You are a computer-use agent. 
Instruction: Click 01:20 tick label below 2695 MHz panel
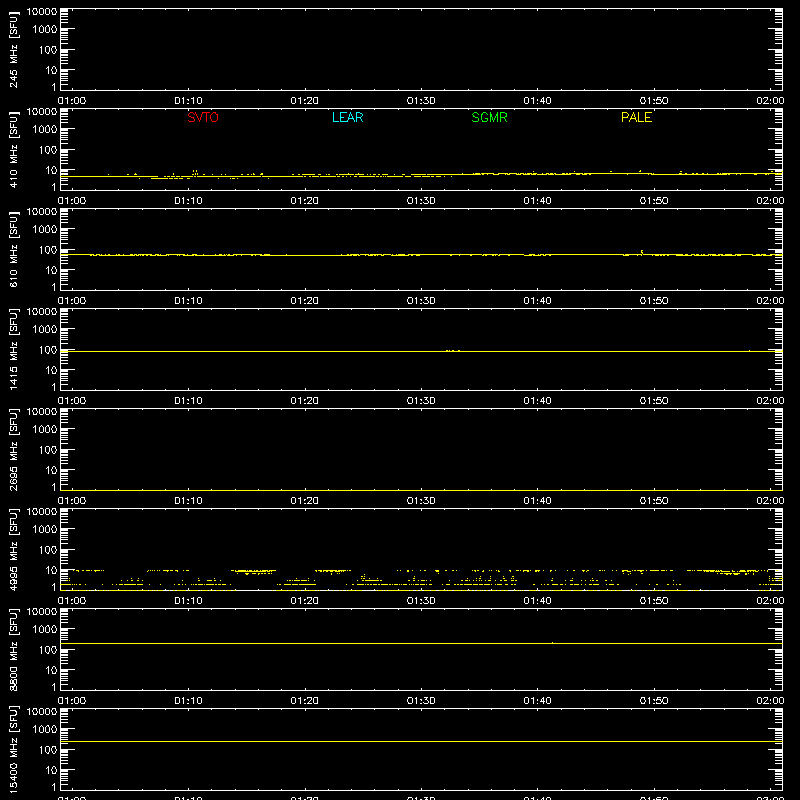coord(305,501)
